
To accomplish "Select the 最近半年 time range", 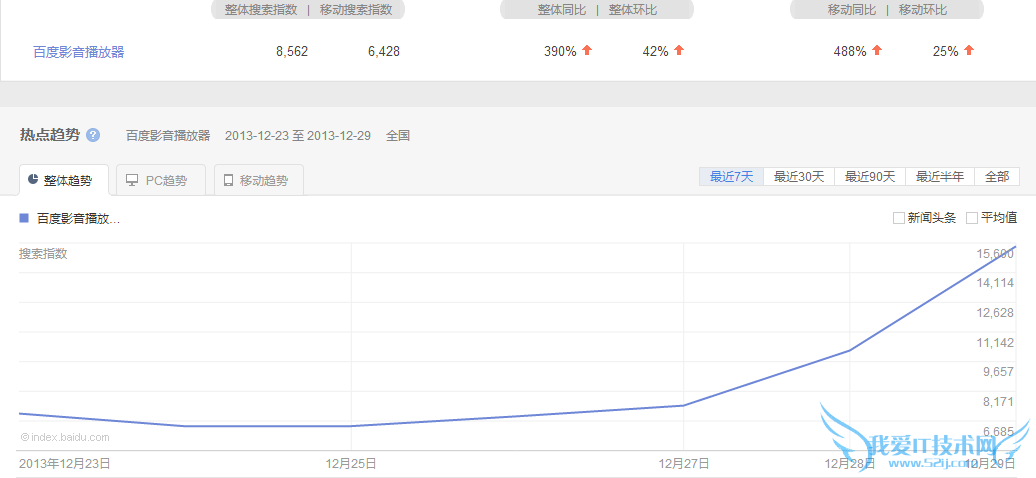I will 940,177.
